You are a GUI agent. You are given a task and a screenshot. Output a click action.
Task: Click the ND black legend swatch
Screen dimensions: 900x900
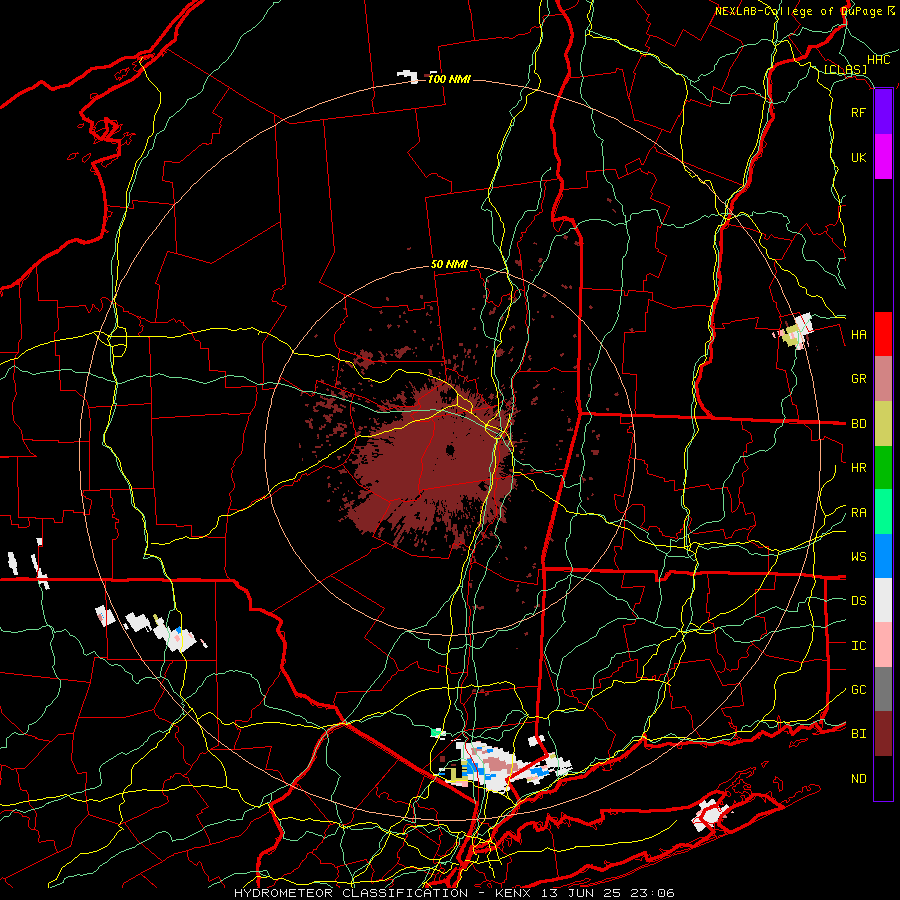(883, 778)
